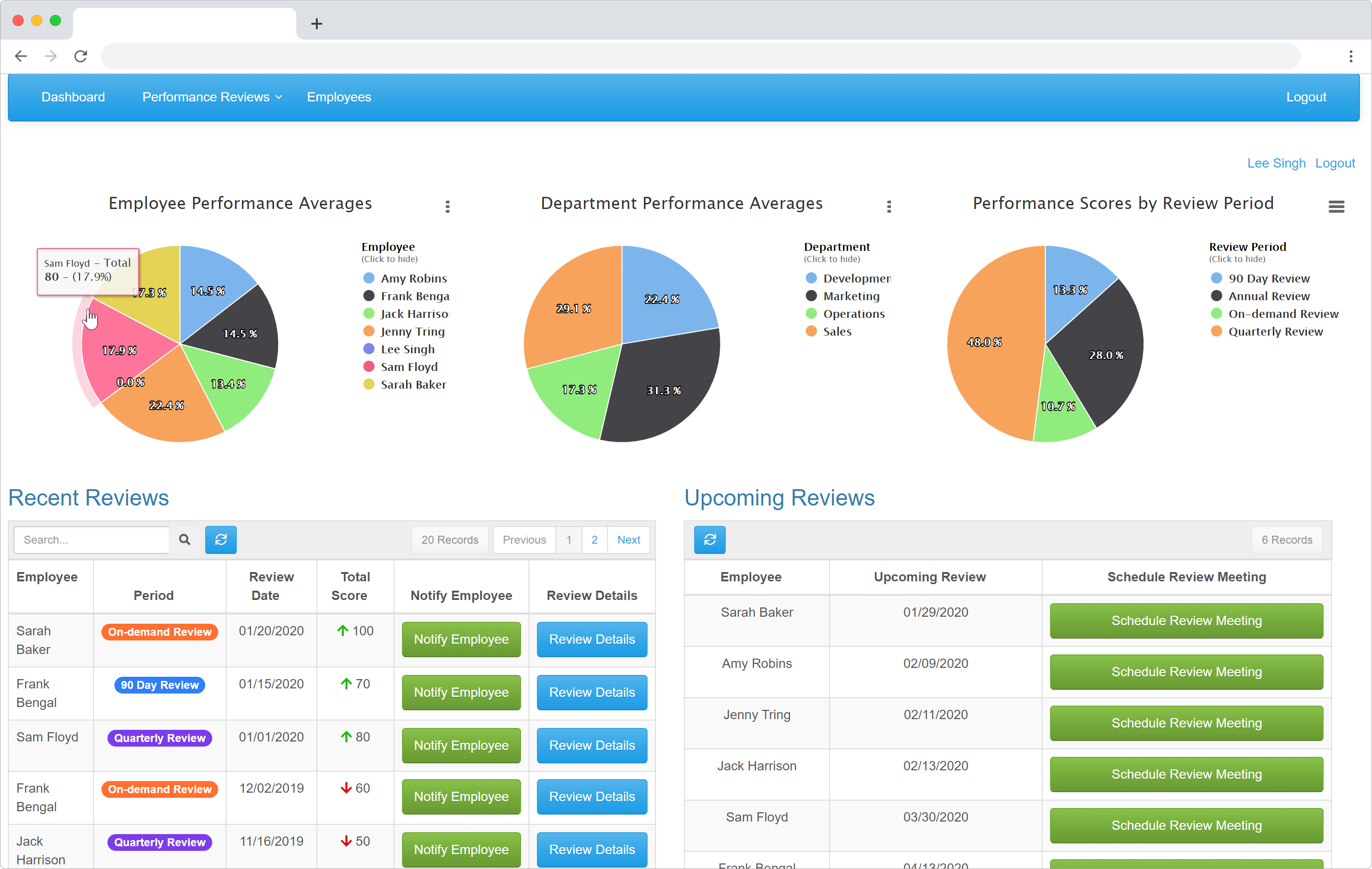Select page 2 in Recent Reviews pagination
Screen dimensions: 1372x869
[595, 540]
